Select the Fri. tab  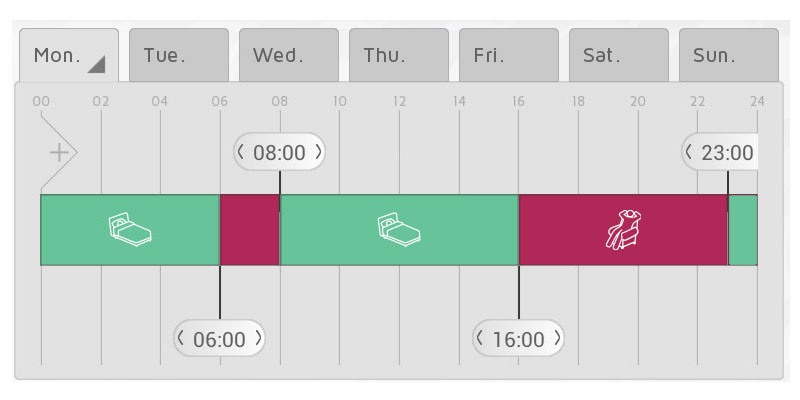(x=509, y=55)
